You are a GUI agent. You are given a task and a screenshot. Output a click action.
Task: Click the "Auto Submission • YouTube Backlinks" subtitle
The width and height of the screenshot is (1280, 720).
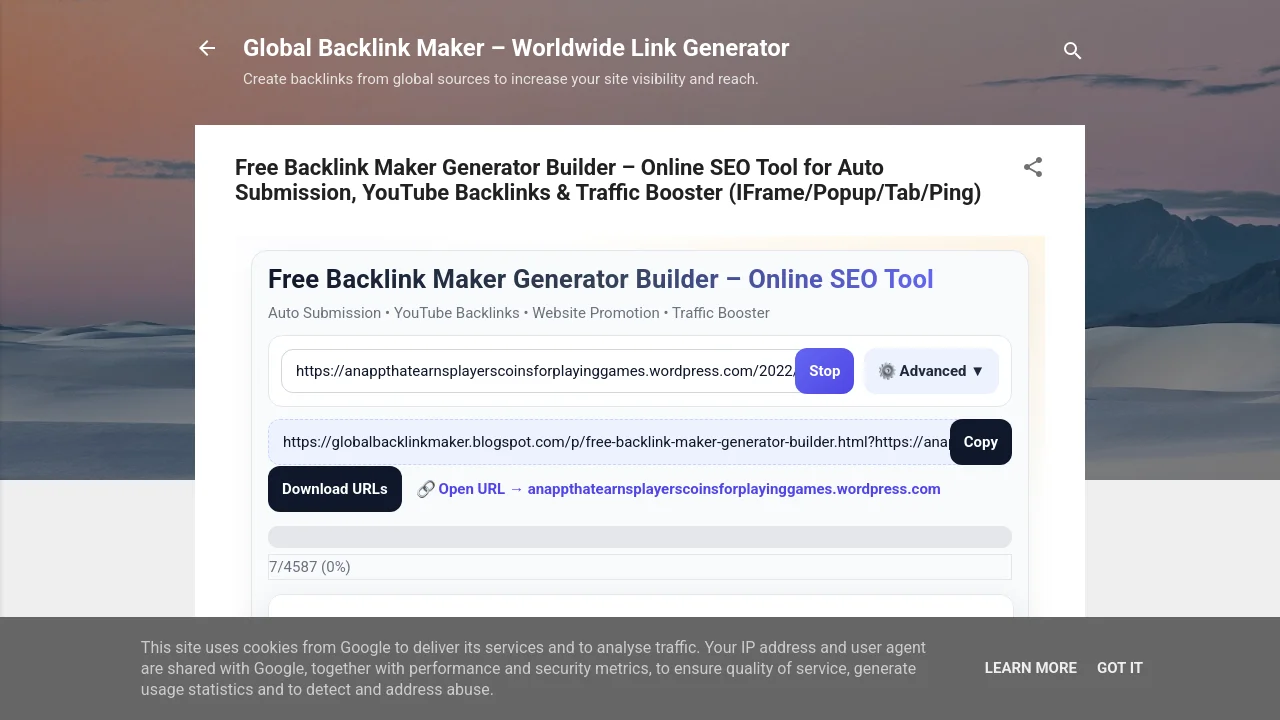519,313
